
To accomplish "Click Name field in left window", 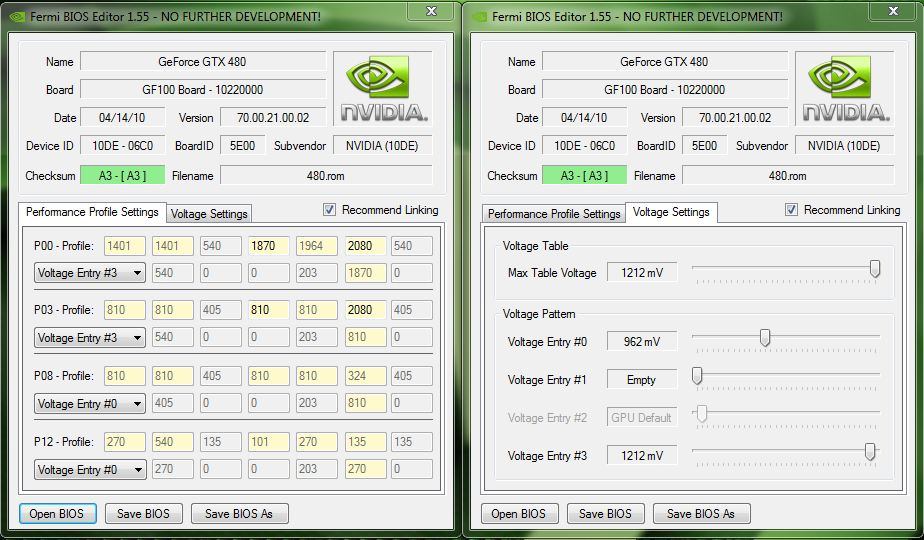I will [x=203, y=61].
